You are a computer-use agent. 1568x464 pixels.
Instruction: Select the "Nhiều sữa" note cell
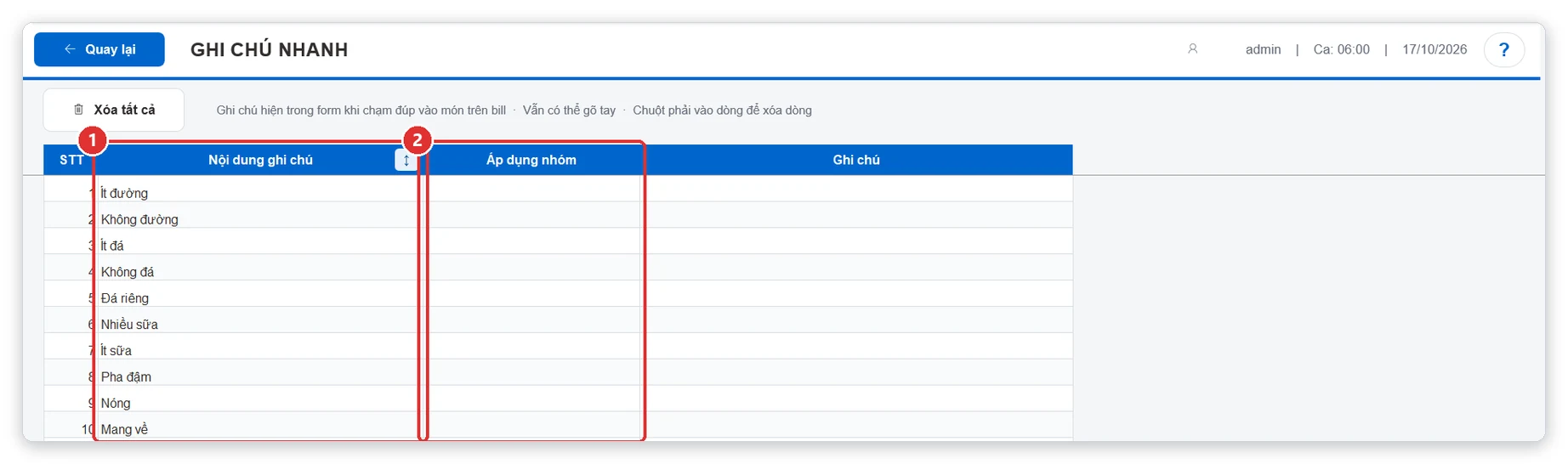(x=260, y=320)
